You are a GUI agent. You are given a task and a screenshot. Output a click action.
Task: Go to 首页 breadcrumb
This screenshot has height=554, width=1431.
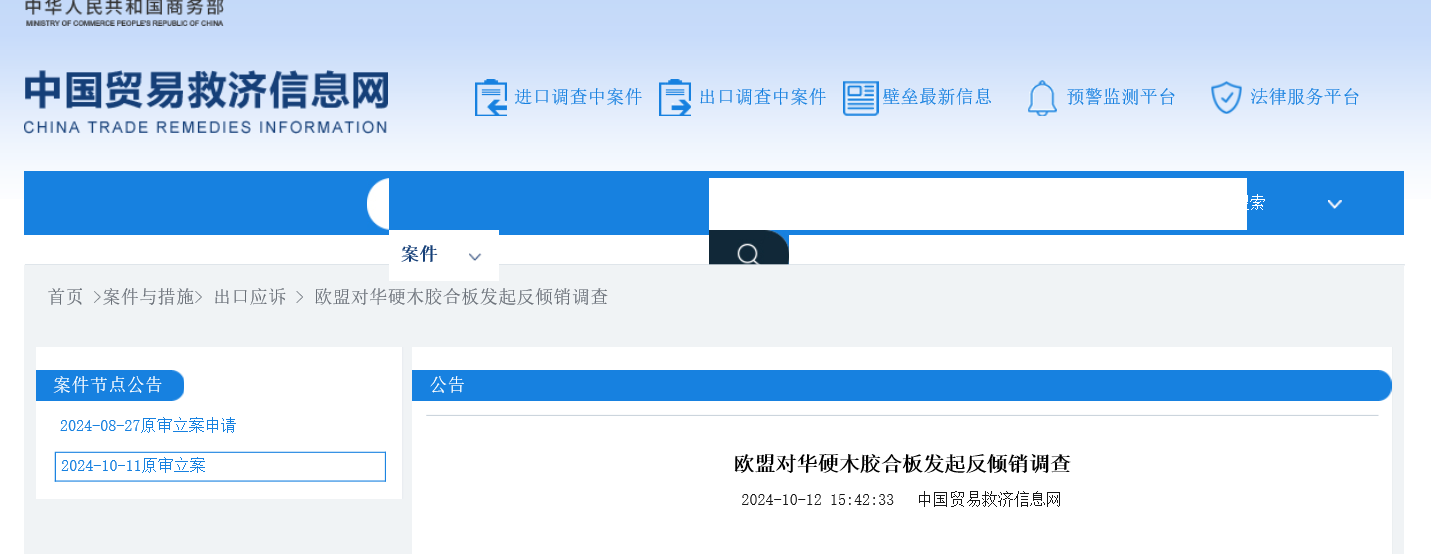[x=66, y=297]
